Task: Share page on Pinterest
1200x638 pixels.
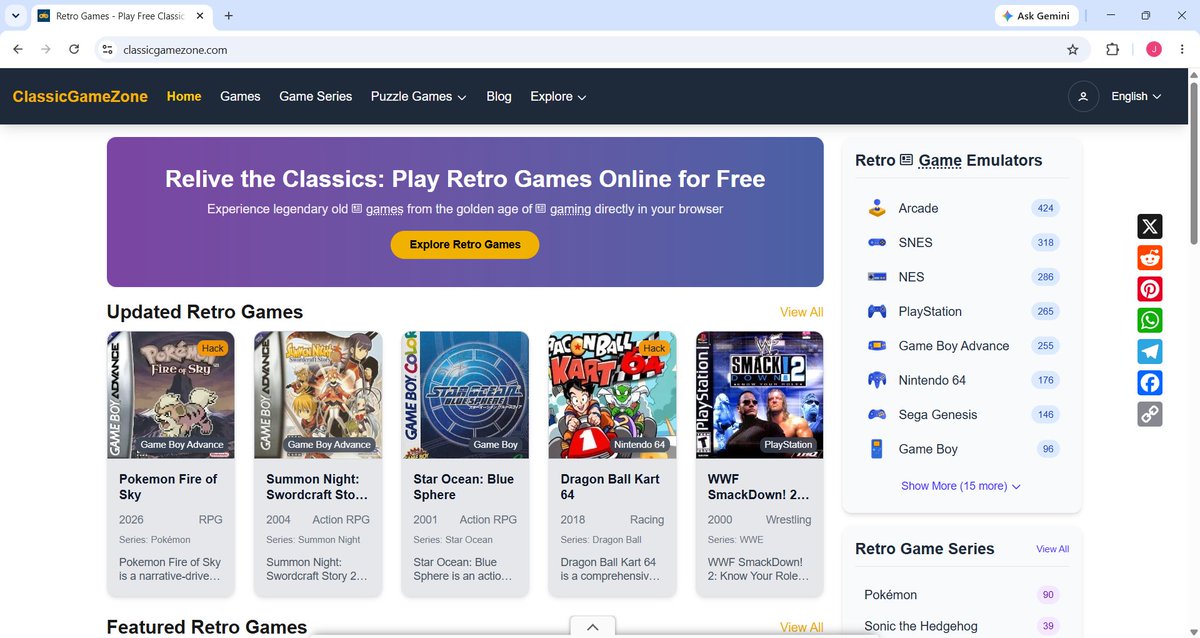Action: pos(1150,289)
